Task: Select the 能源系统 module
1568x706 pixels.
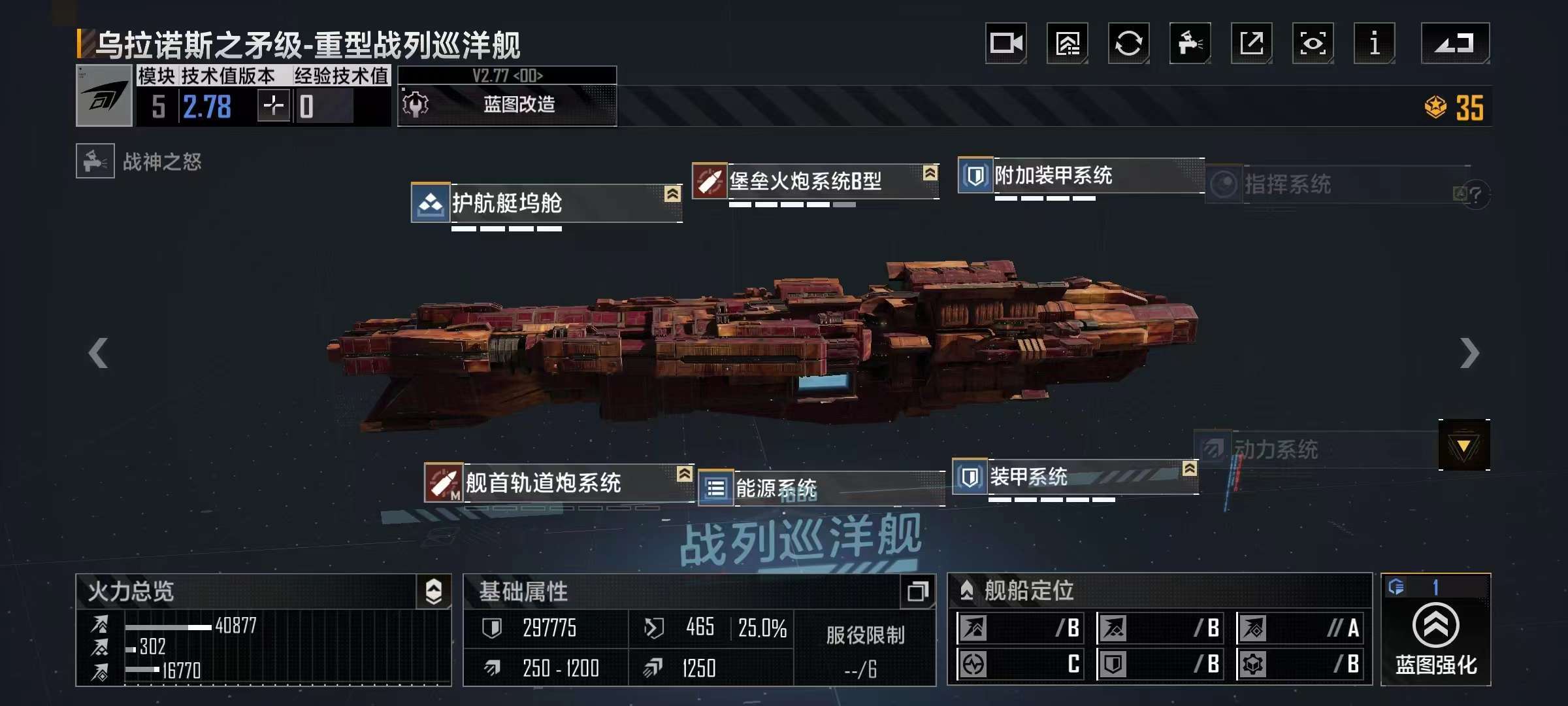Action: (x=821, y=488)
